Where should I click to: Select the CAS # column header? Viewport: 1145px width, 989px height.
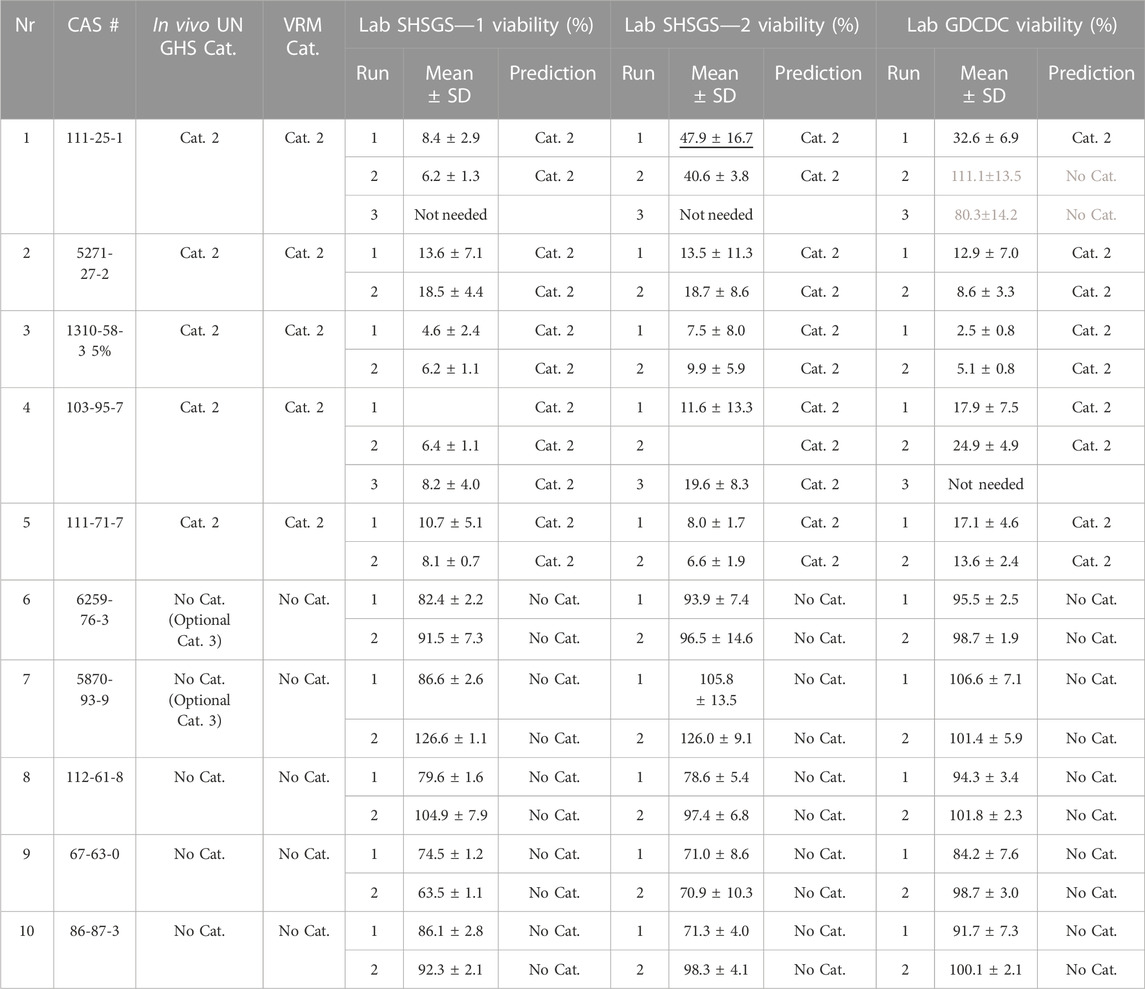coord(93,26)
